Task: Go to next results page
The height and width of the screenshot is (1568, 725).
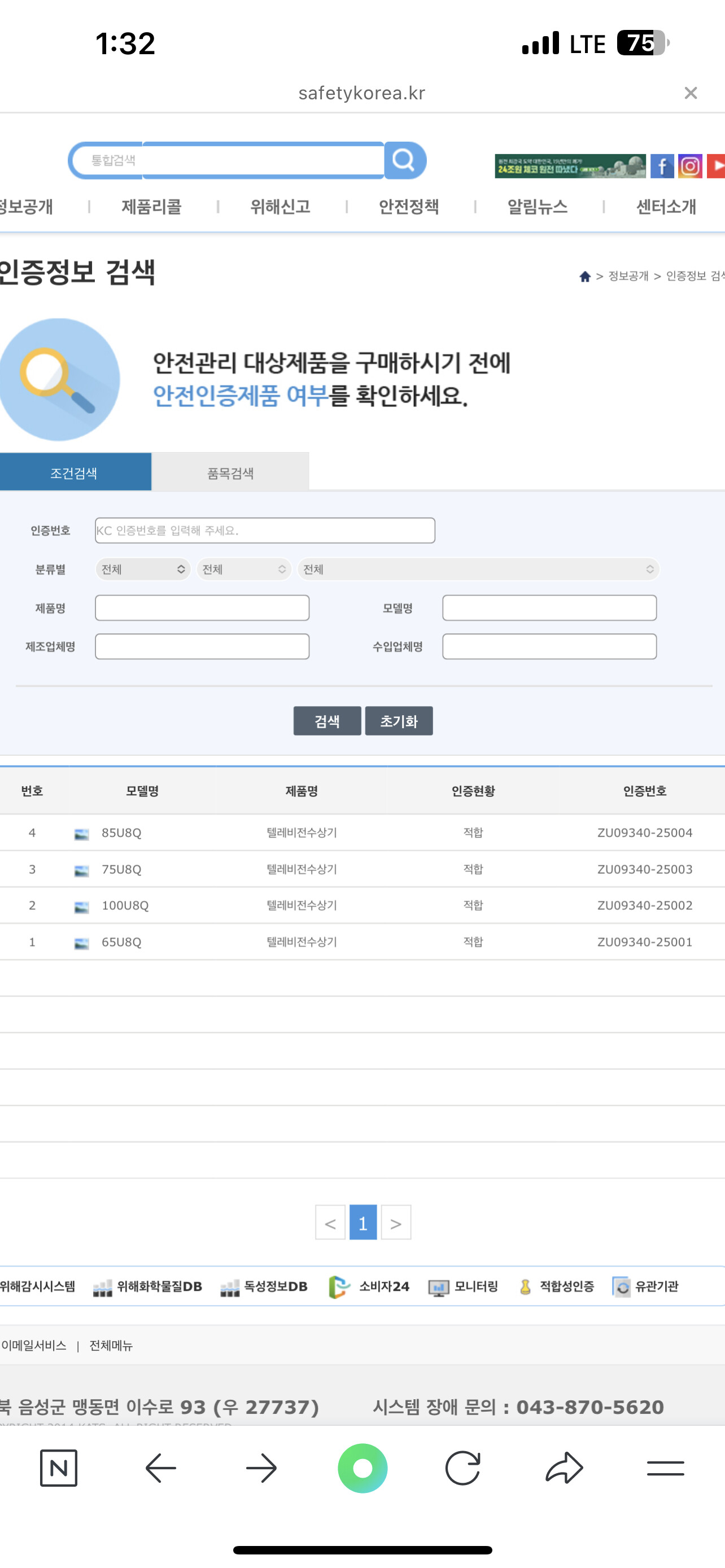Action: coord(396,1222)
